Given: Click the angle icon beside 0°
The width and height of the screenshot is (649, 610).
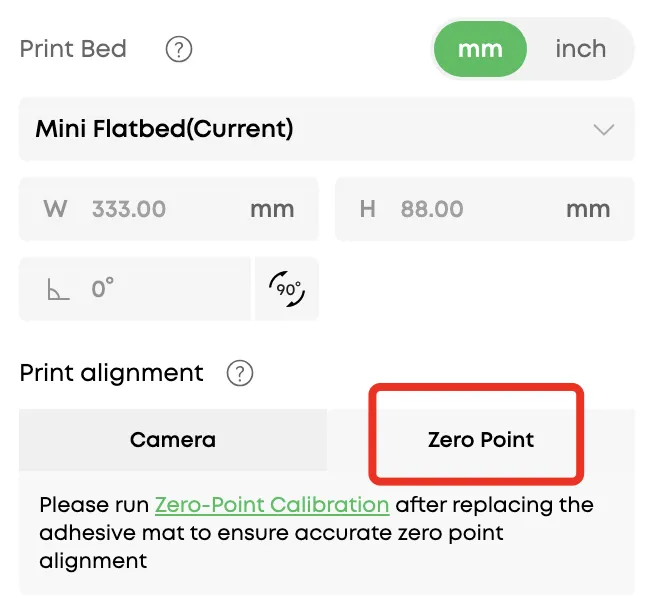Looking at the screenshot, I should click(56, 290).
